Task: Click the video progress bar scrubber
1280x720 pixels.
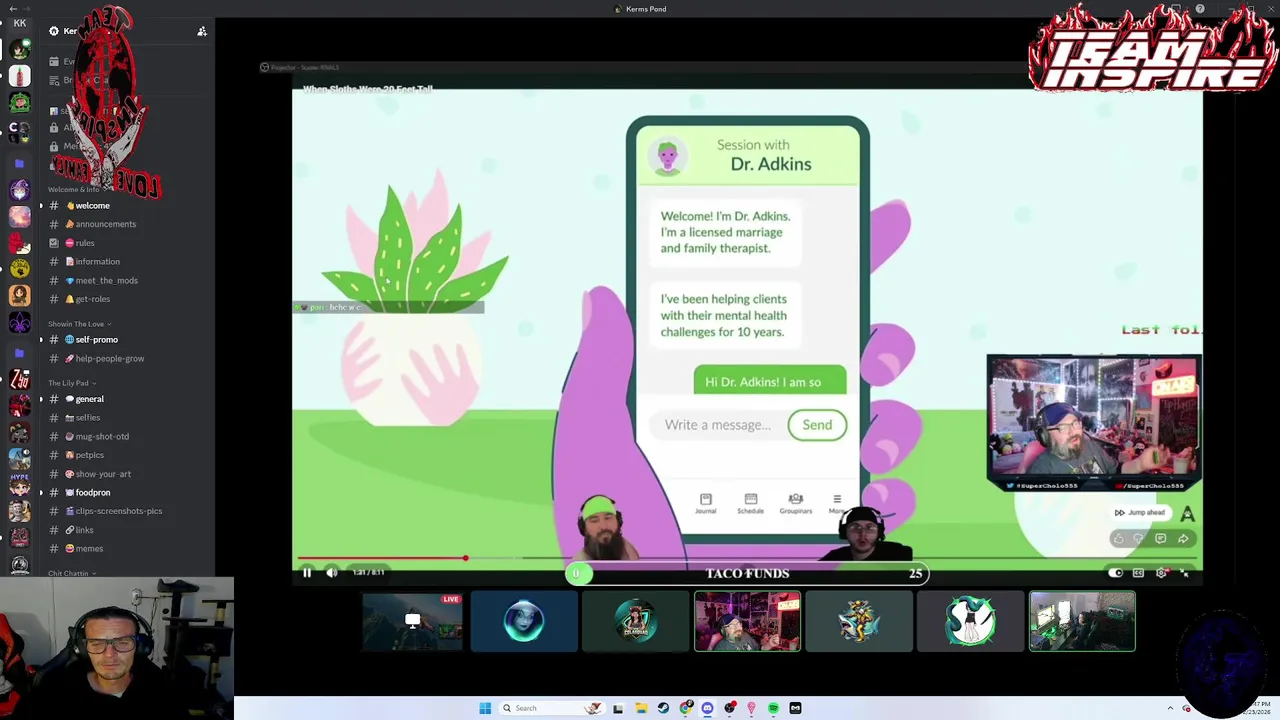Action: tap(465, 558)
